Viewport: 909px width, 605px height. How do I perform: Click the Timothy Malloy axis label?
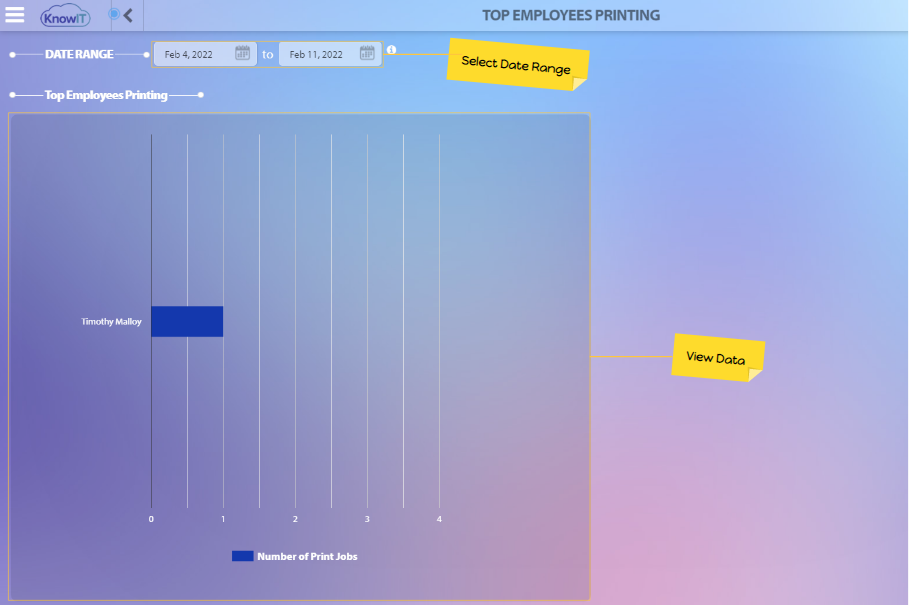point(111,322)
